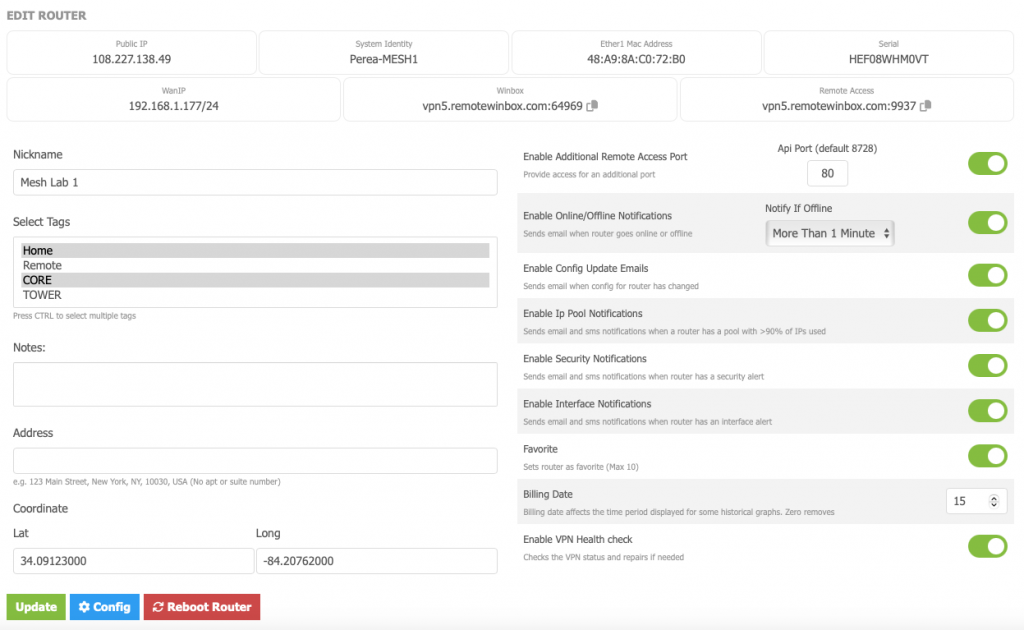
Task: Copy the Remote Access address using copy icon
Action: click(925, 105)
